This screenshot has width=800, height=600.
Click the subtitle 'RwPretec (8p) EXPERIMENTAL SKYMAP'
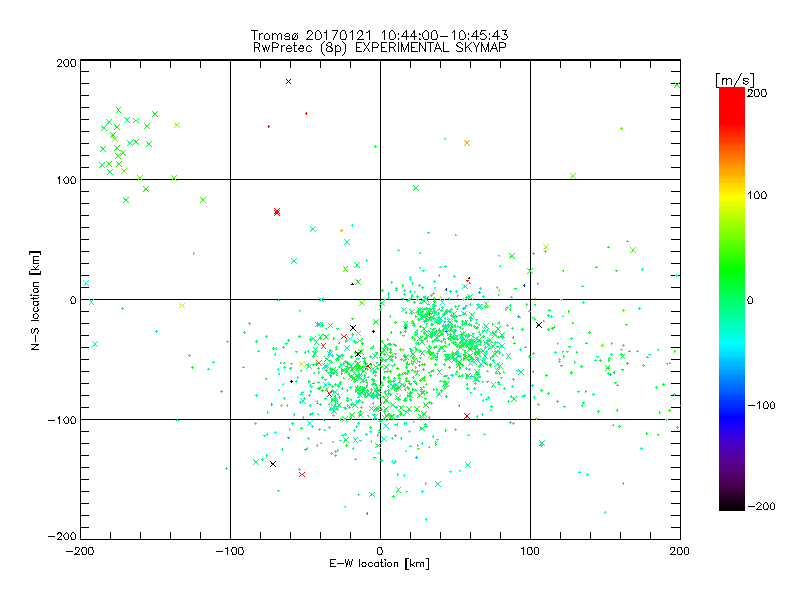[x=379, y=47]
